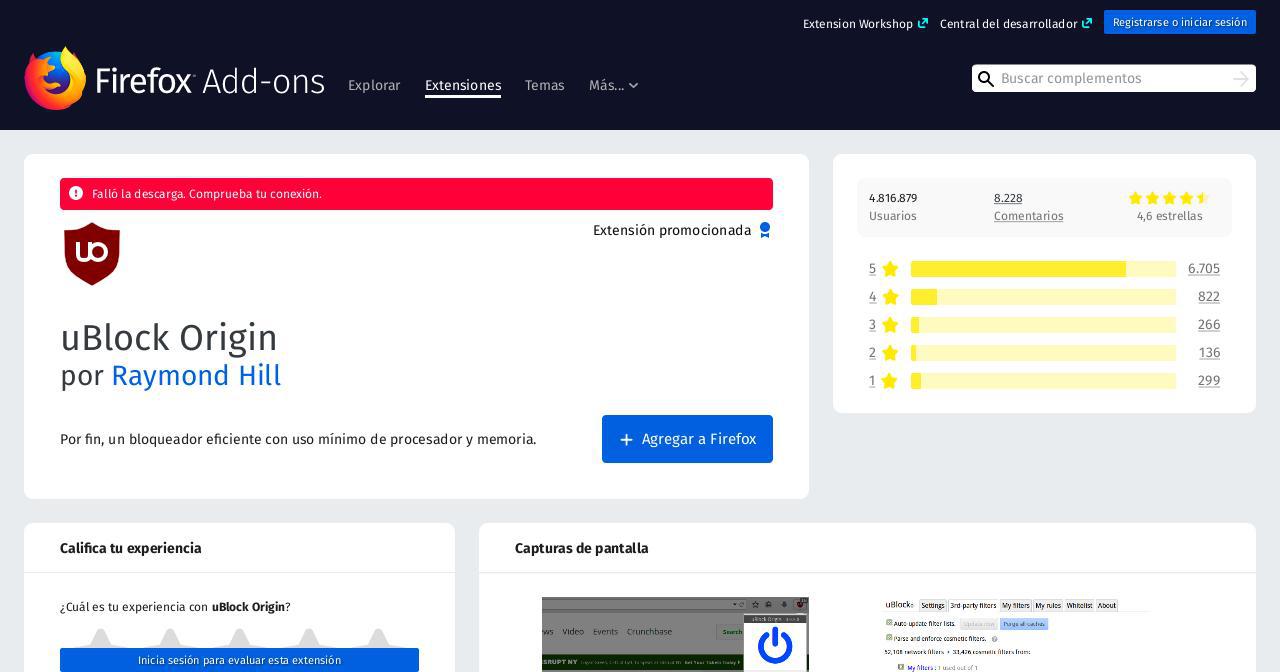1280x672 pixels.
Task: Open the 822 four-star reviews count
Action: 1209,297
